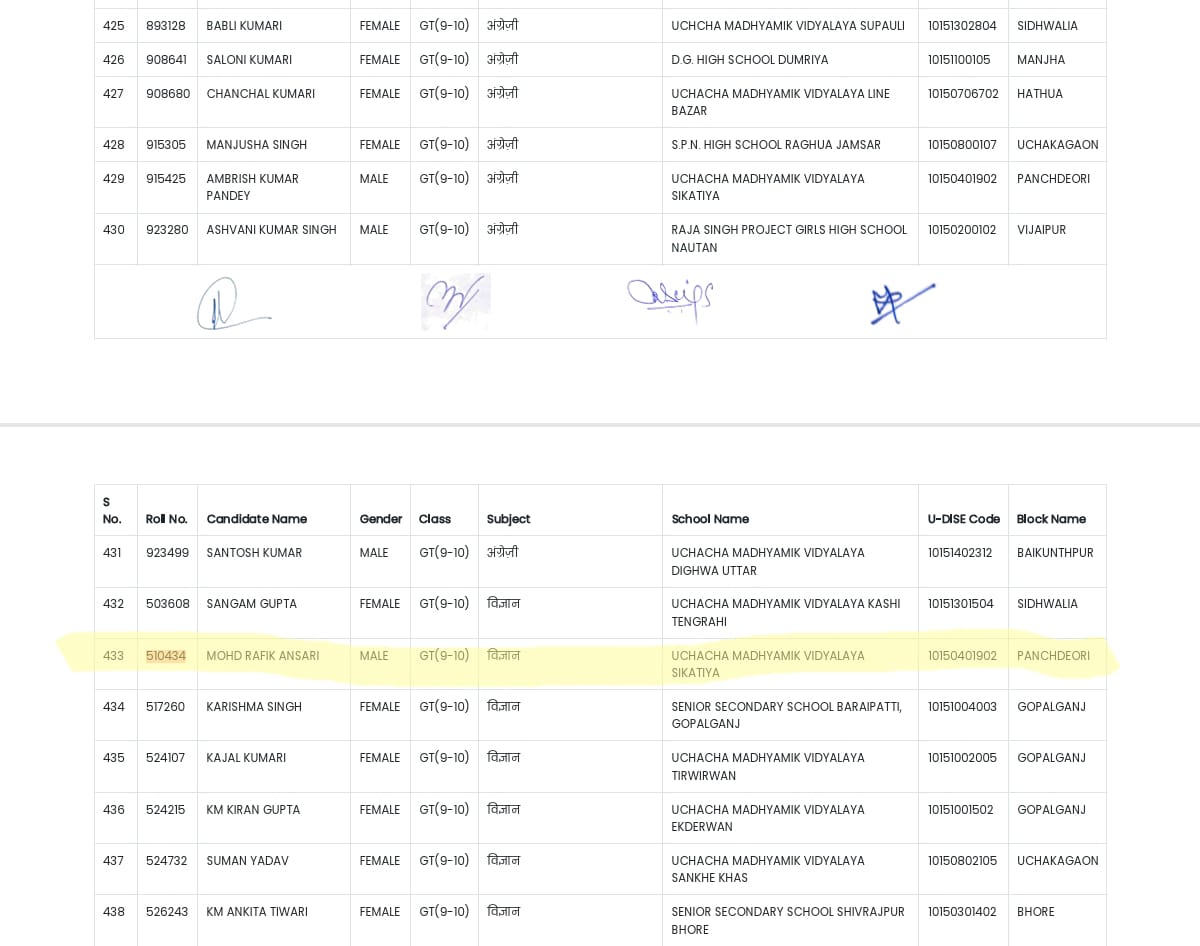Click candidate name KARISHMA SINGH
Image resolution: width=1200 pixels, height=946 pixels.
click(x=254, y=707)
